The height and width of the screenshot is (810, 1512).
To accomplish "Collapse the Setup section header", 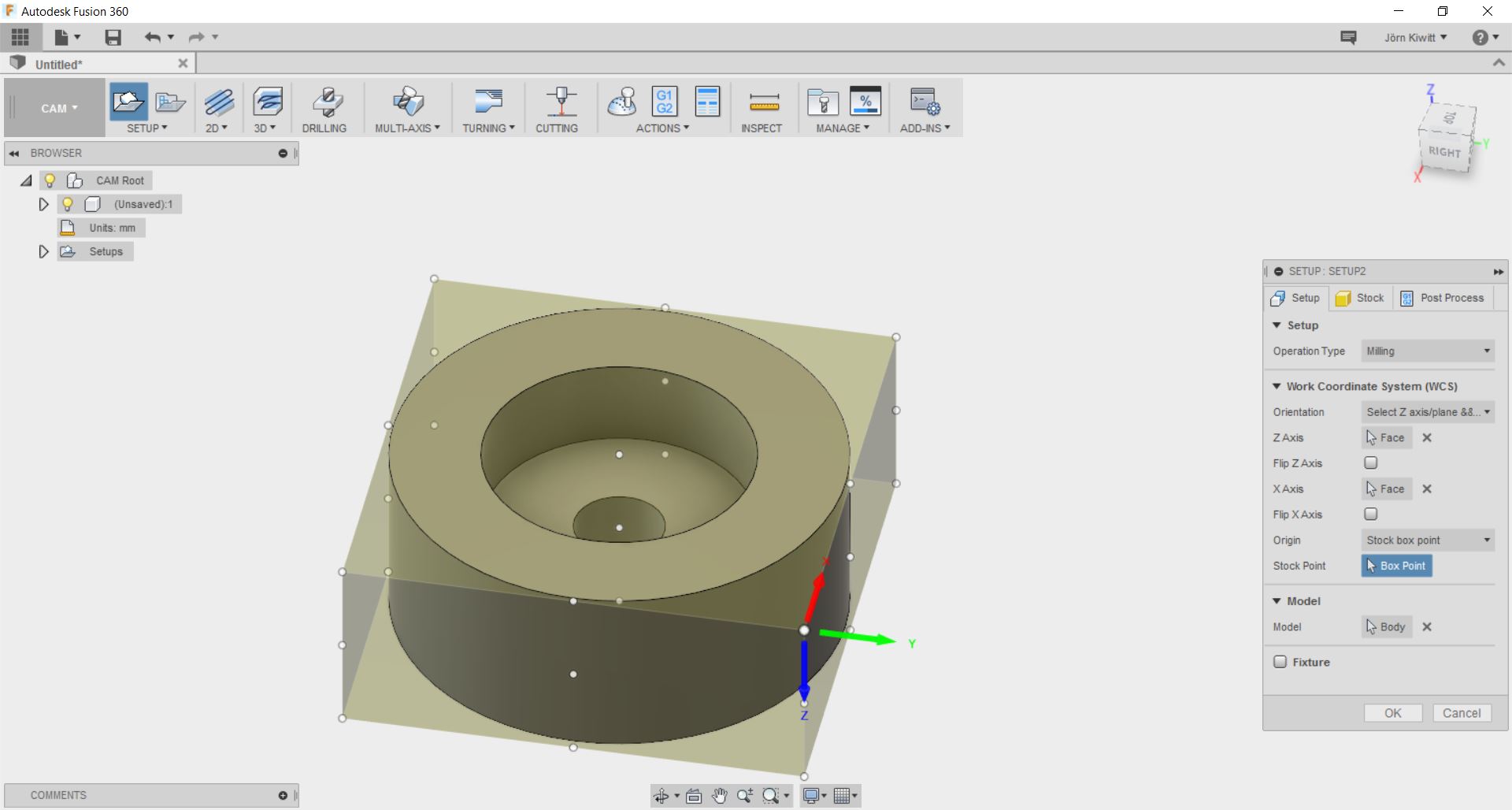I will [x=1277, y=325].
